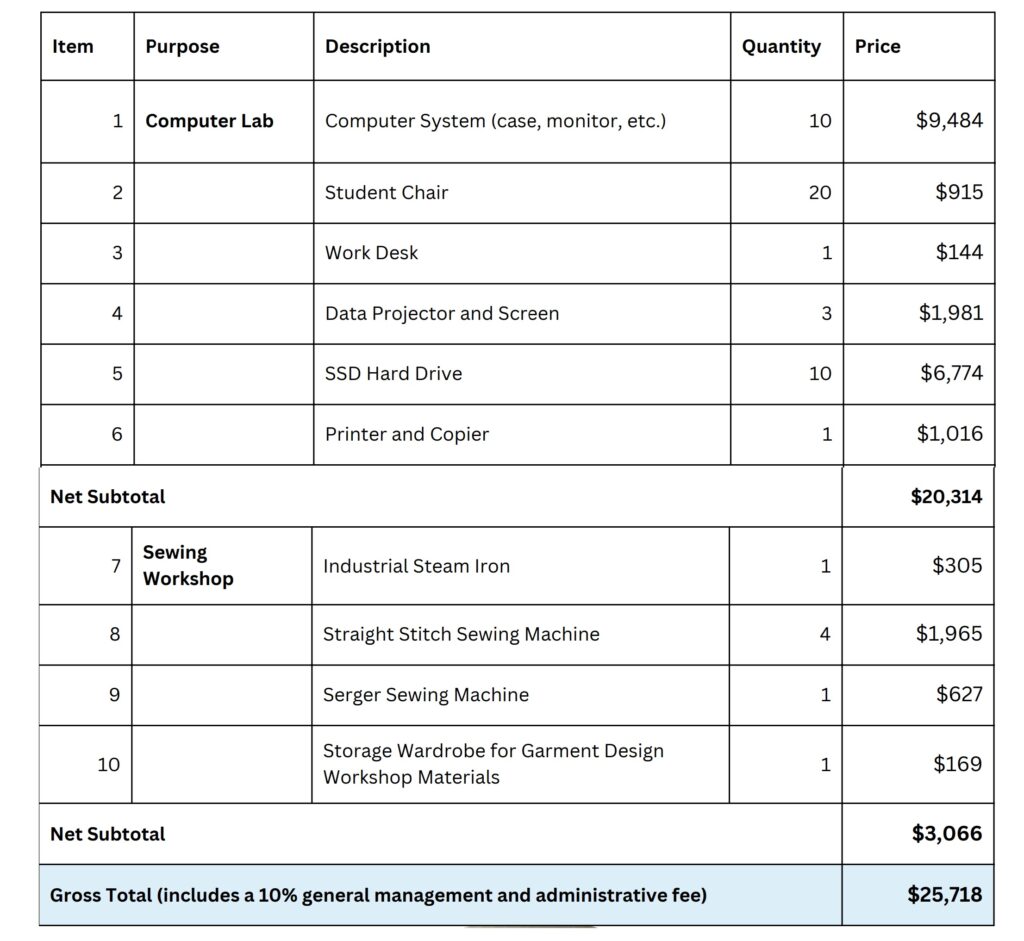The height and width of the screenshot is (941, 1024).
Task: Click the SSD Hard Drive price $6,774
Action: coord(952,373)
